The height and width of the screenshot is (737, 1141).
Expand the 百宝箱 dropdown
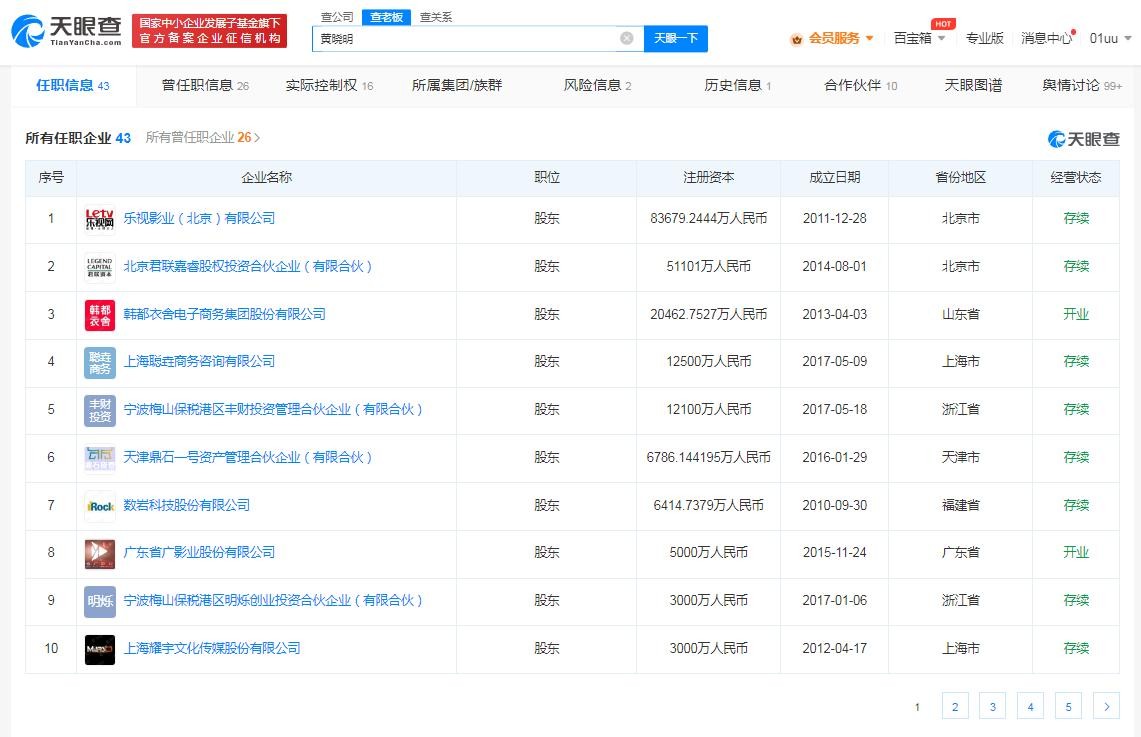pyautogui.click(x=919, y=38)
